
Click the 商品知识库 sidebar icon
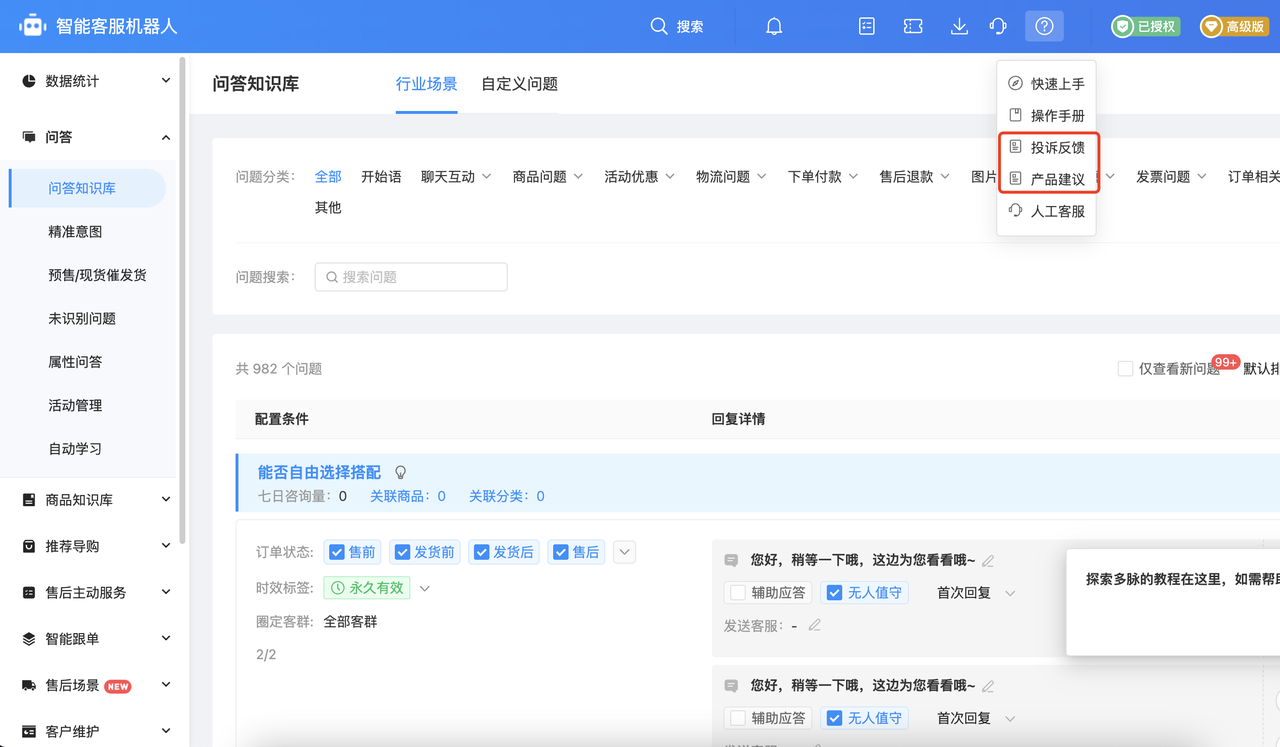(29, 500)
